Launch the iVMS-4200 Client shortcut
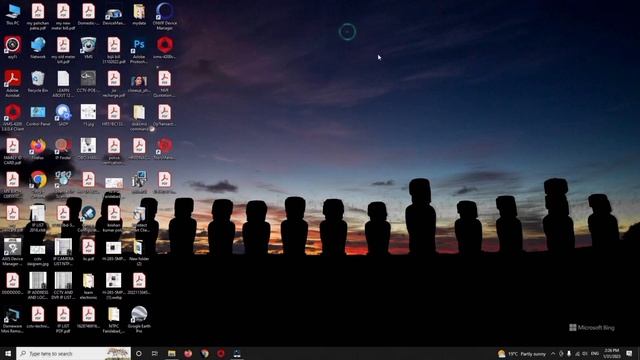This screenshot has height=360, width=640. (x=13, y=118)
